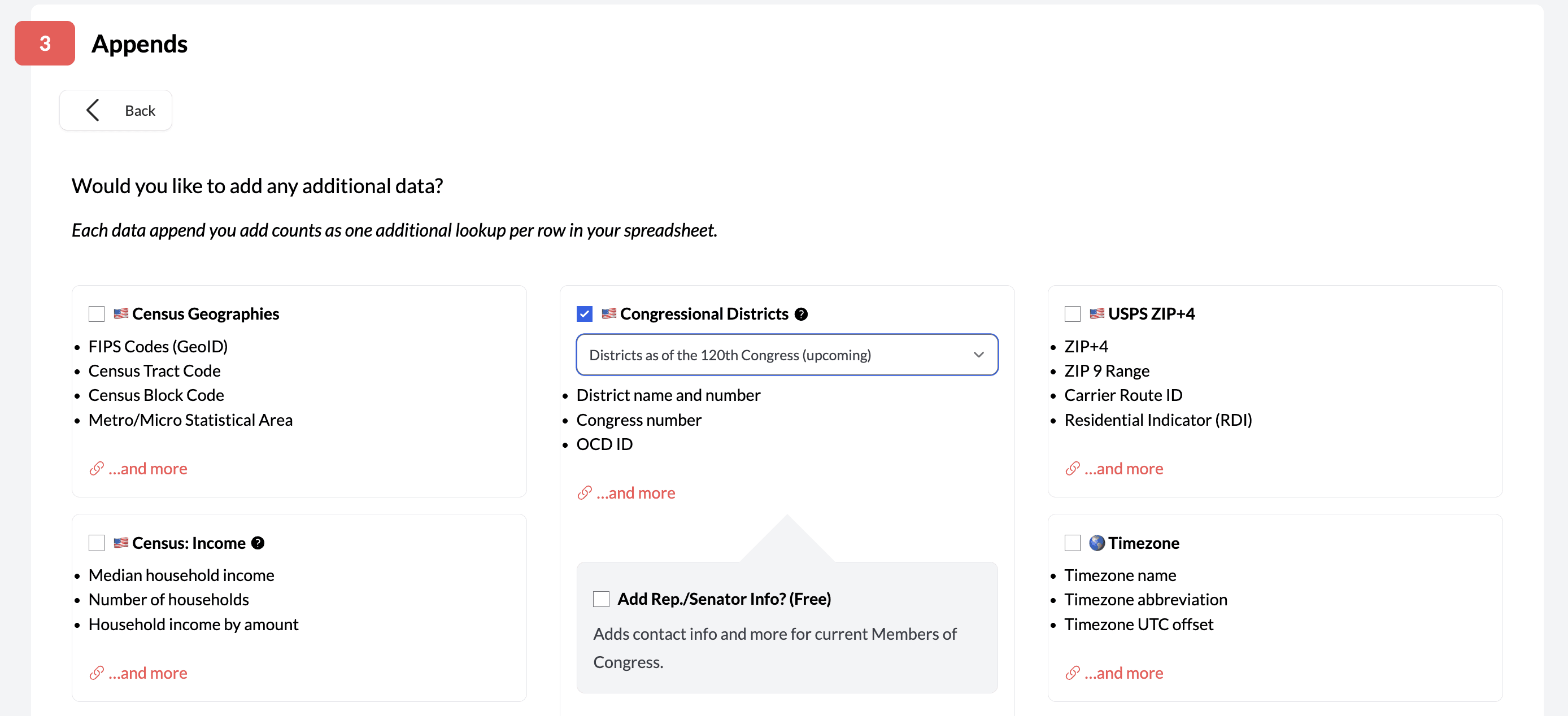The height and width of the screenshot is (716, 1568).
Task: Click the red step 3 badge
Action: click(45, 43)
